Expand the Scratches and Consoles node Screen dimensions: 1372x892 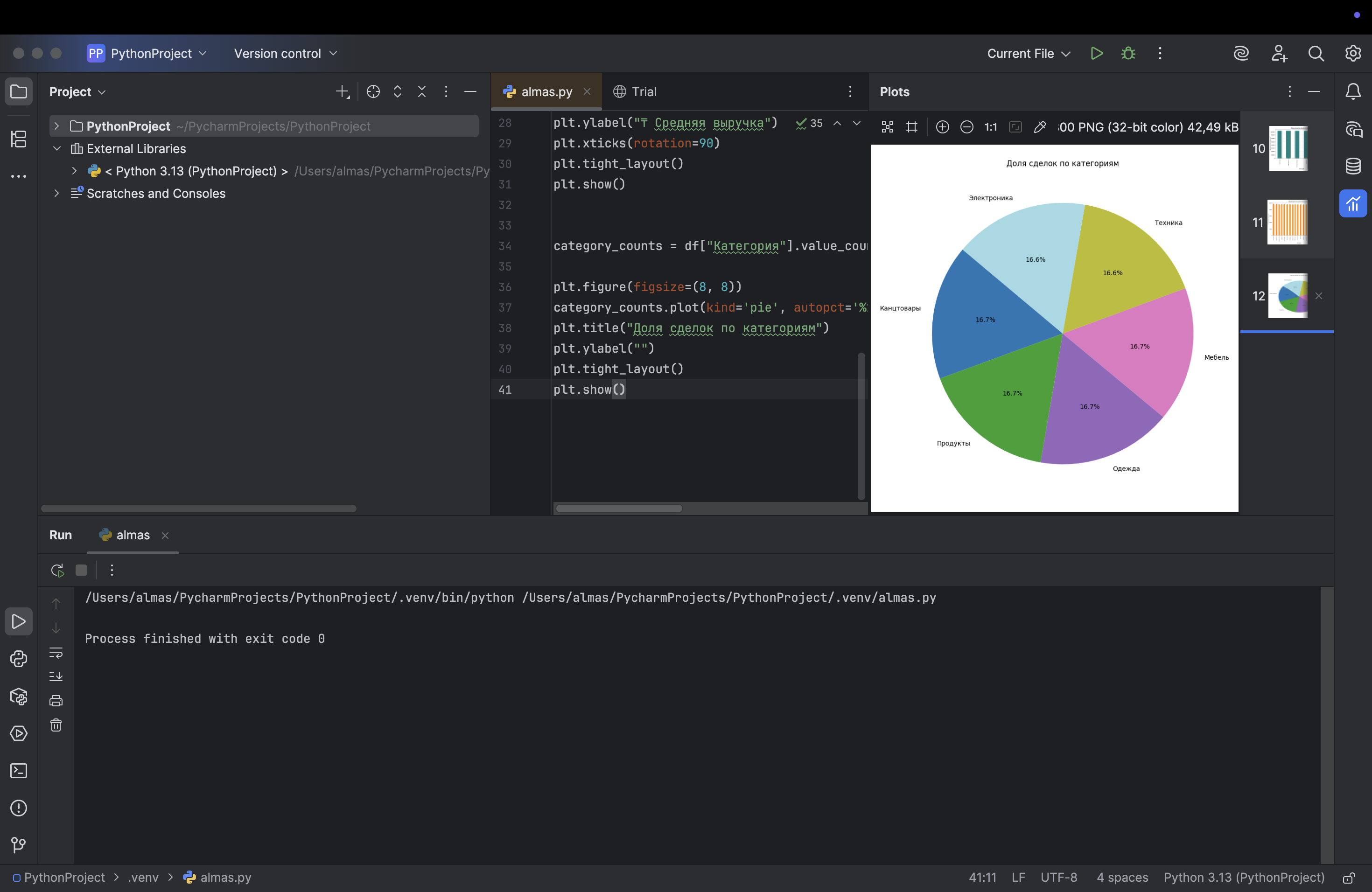point(56,194)
